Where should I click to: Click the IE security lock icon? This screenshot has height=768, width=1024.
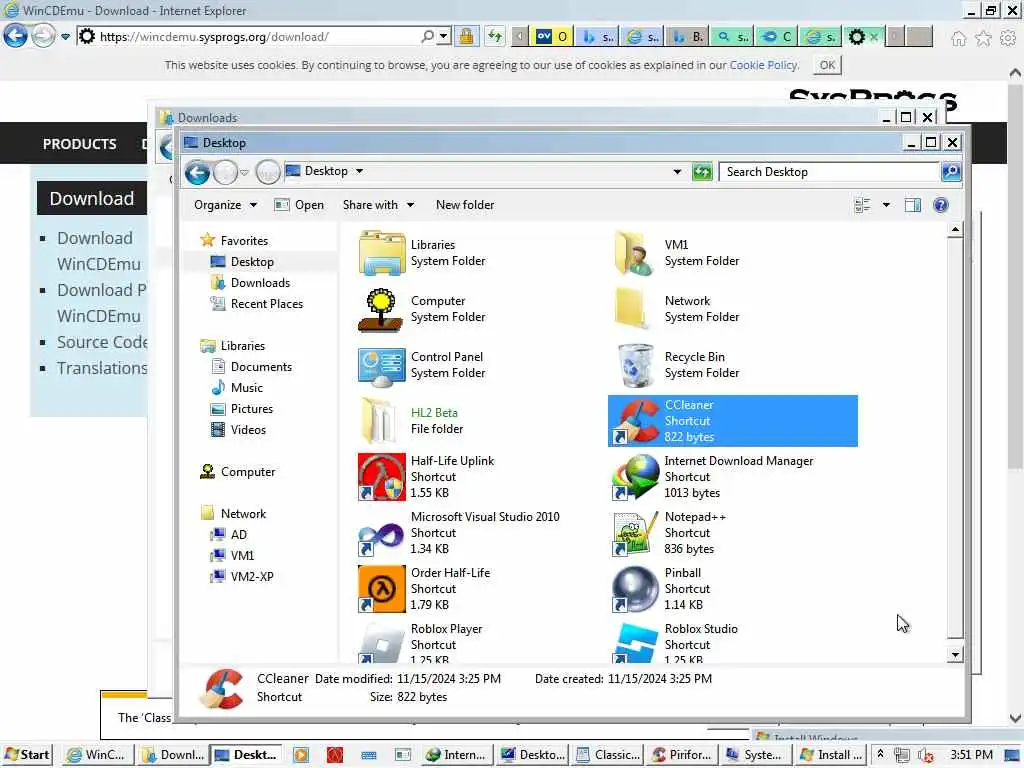click(466, 37)
